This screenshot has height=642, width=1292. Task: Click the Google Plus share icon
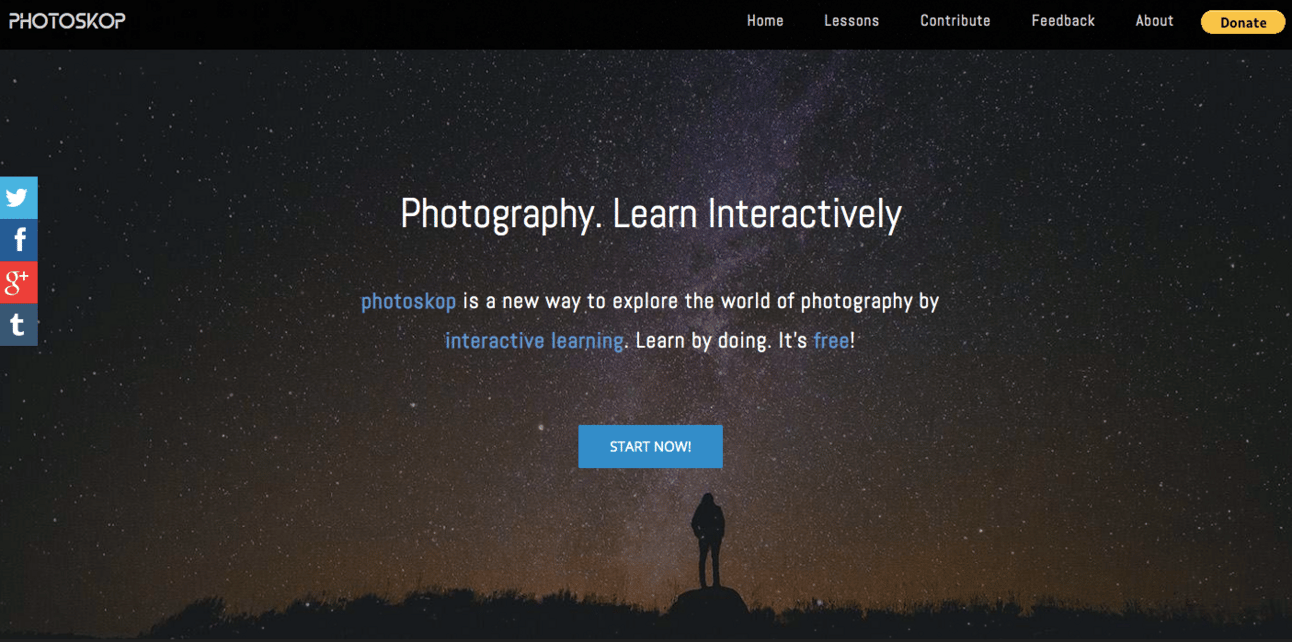pos(18,282)
